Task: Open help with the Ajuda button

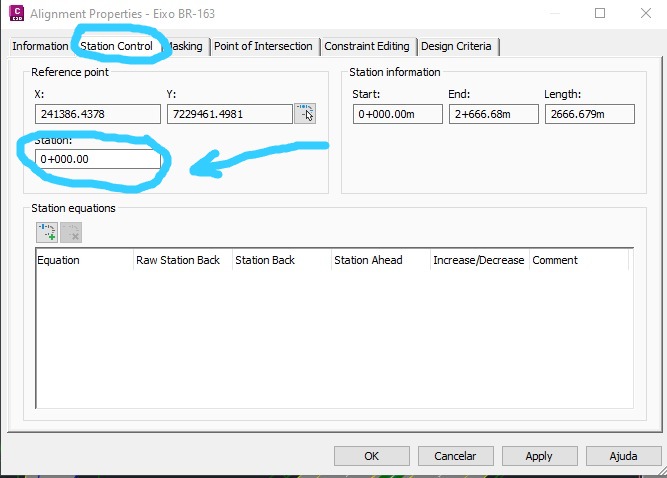Action: pyautogui.click(x=622, y=456)
